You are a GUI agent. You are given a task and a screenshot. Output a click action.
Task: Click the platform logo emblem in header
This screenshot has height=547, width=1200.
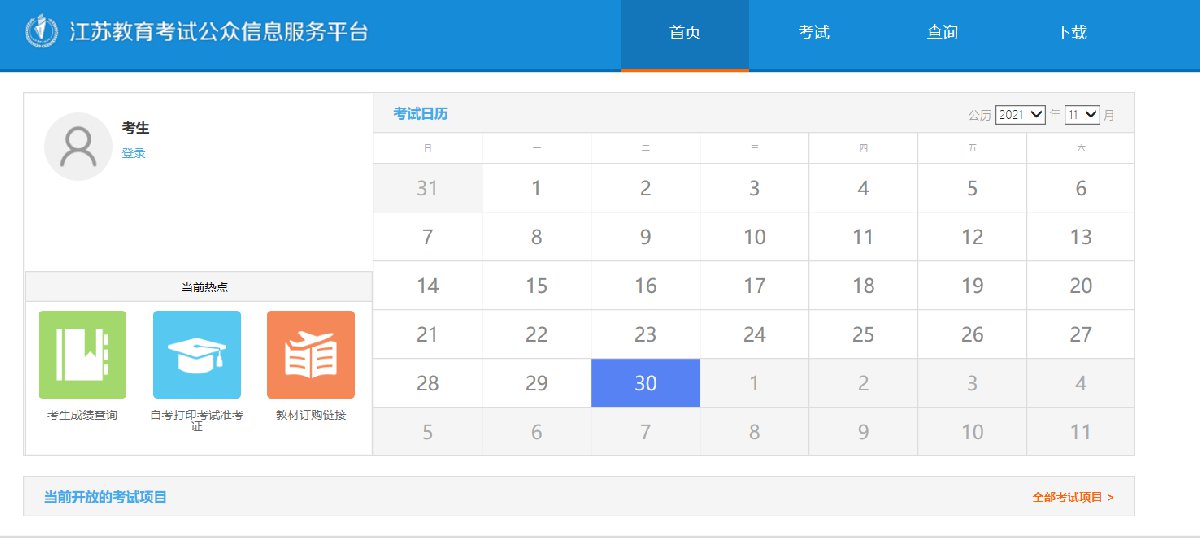[42, 32]
